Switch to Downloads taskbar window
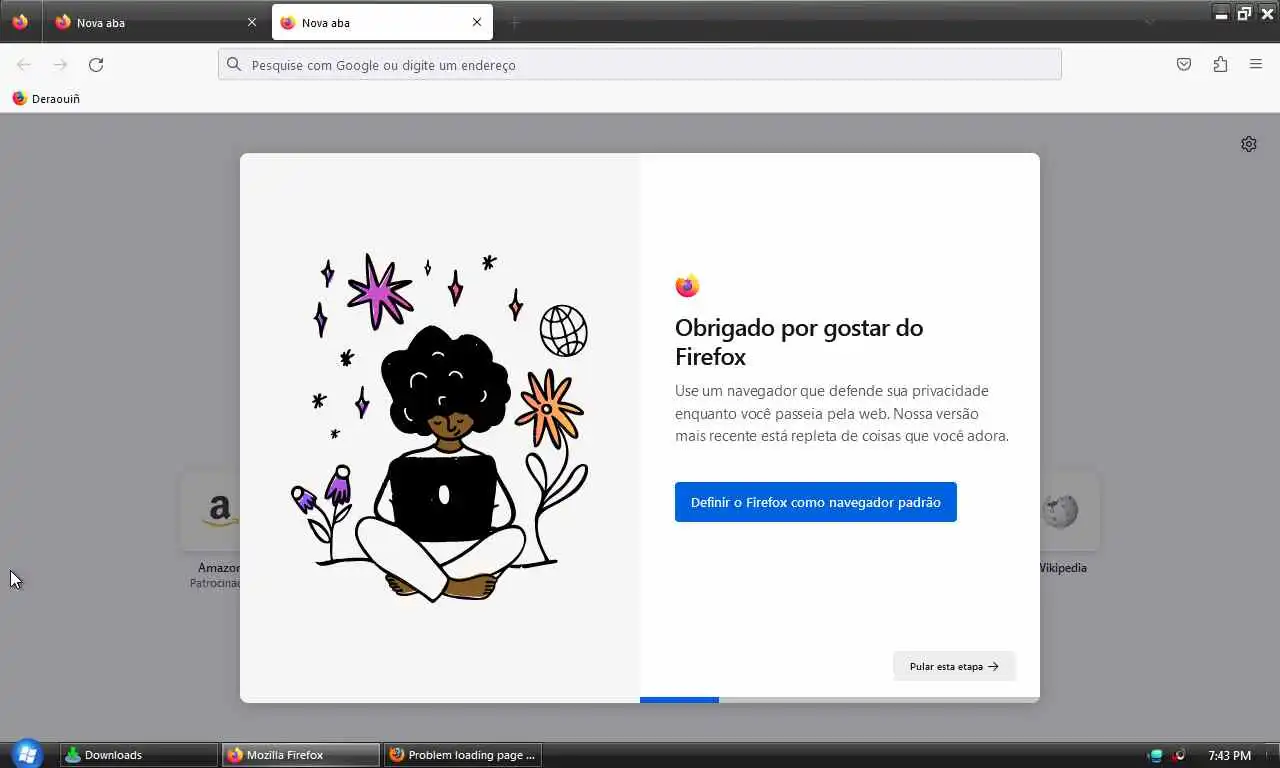Image resolution: width=1280 pixels, height=768 pixels. [x=139, y=755]
